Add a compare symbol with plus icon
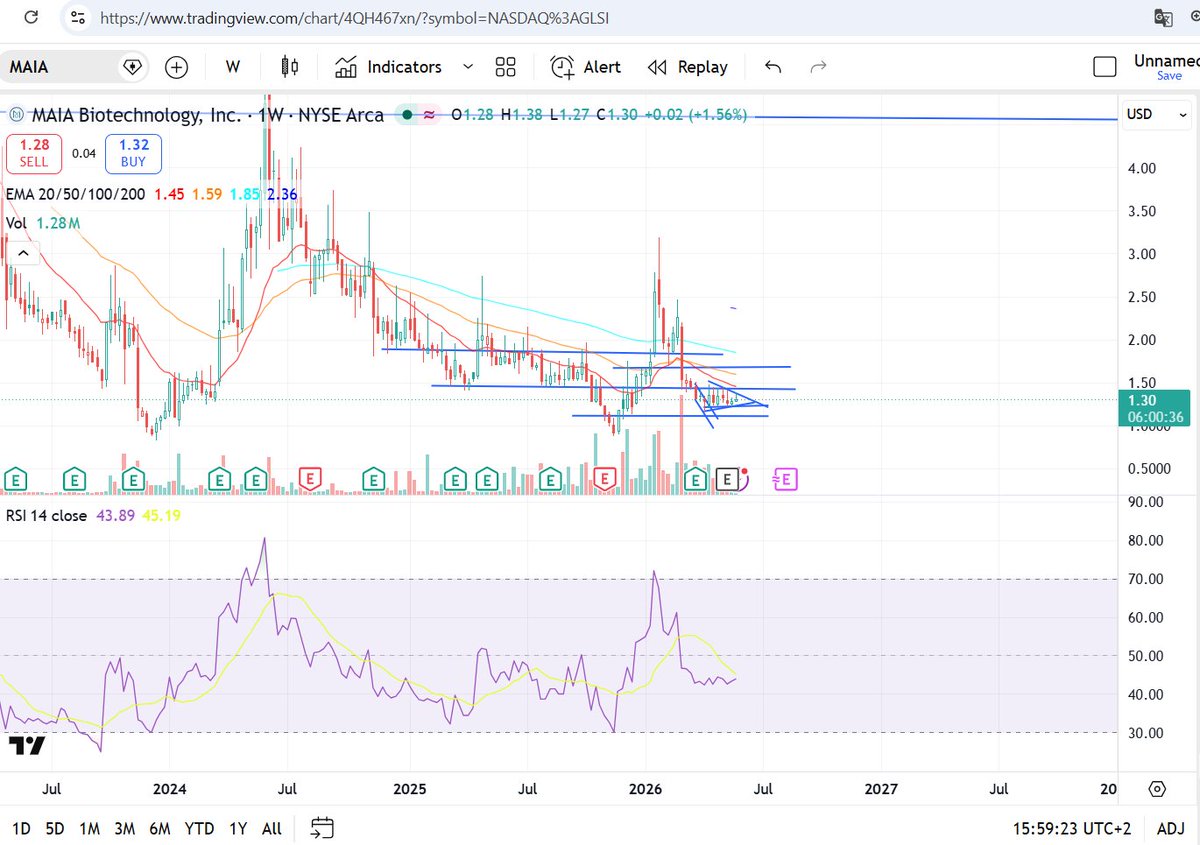The height and width of the screenshot is (845, 1200). point(177,67)
